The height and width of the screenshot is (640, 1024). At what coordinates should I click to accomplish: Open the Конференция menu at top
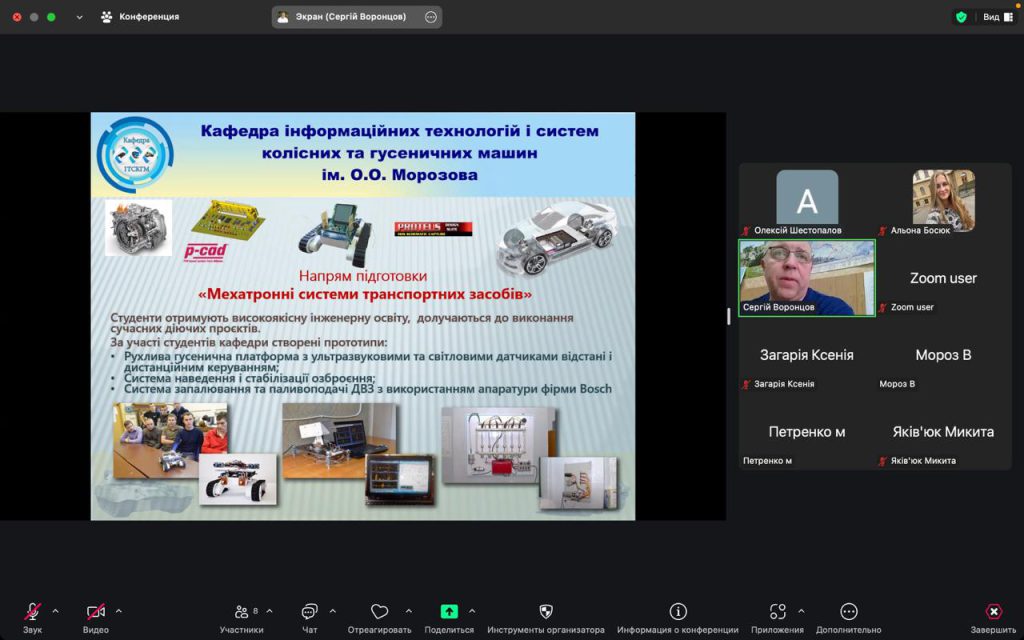140,17
